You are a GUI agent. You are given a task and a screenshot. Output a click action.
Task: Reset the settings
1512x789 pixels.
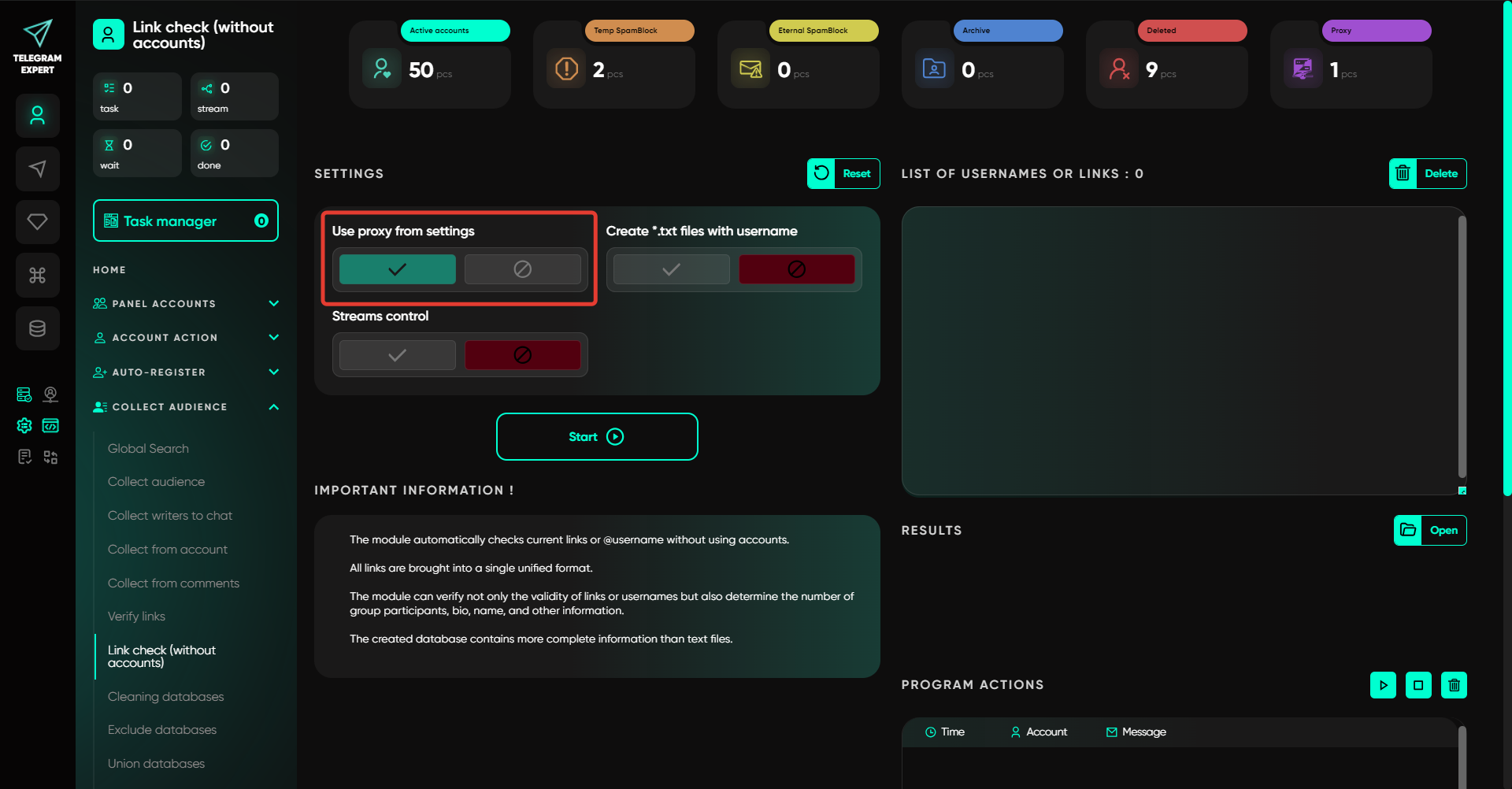[x=843, y=174]
